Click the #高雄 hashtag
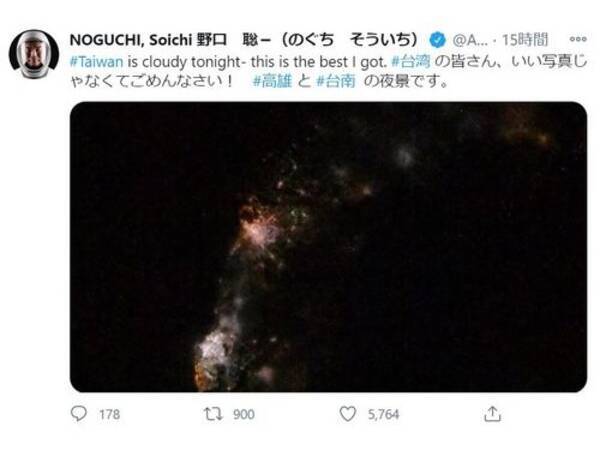This screenshot has height=450, width=600. pos(272,81)
